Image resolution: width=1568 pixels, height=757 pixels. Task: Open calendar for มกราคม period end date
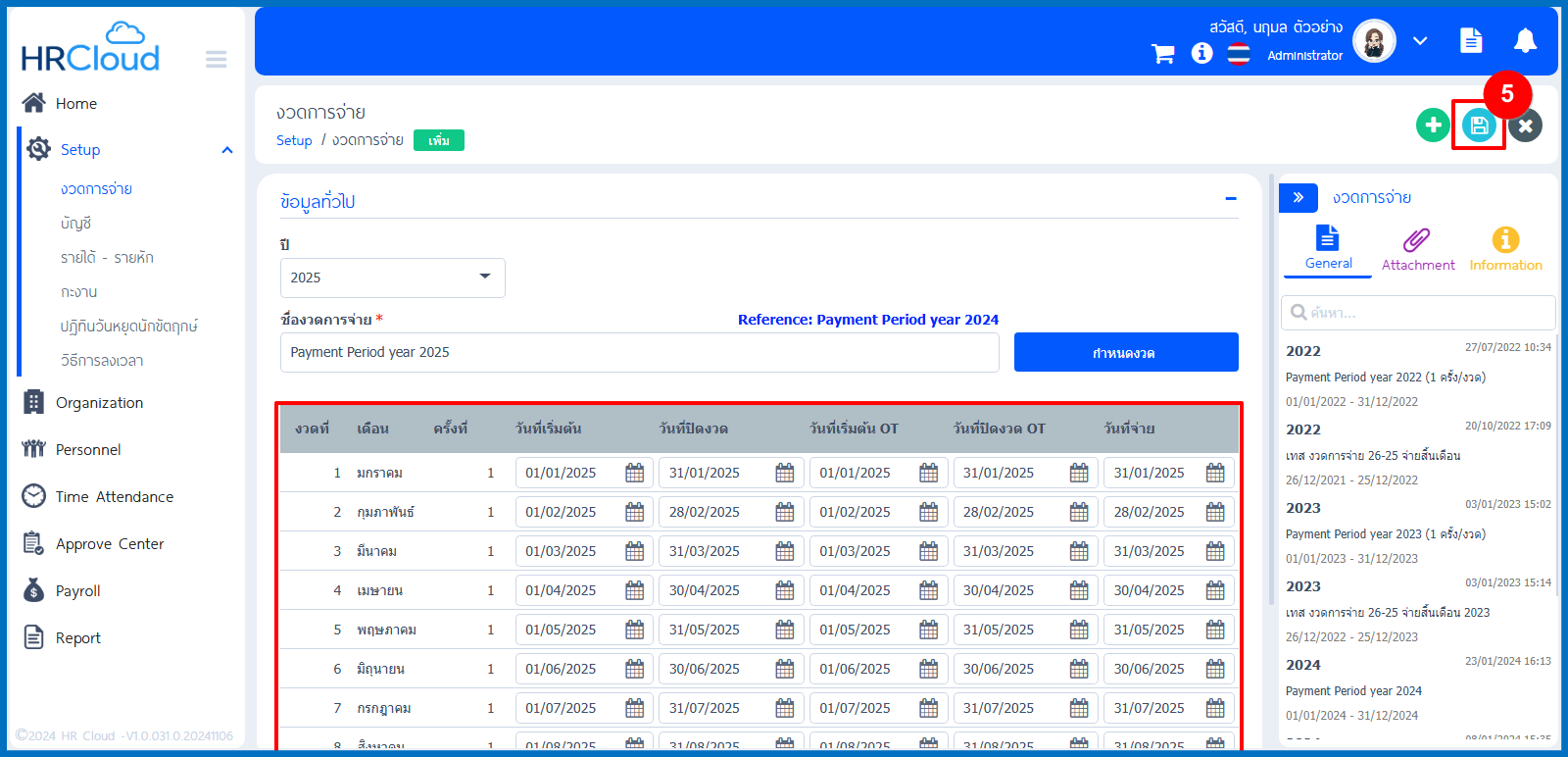coord(785,473)
